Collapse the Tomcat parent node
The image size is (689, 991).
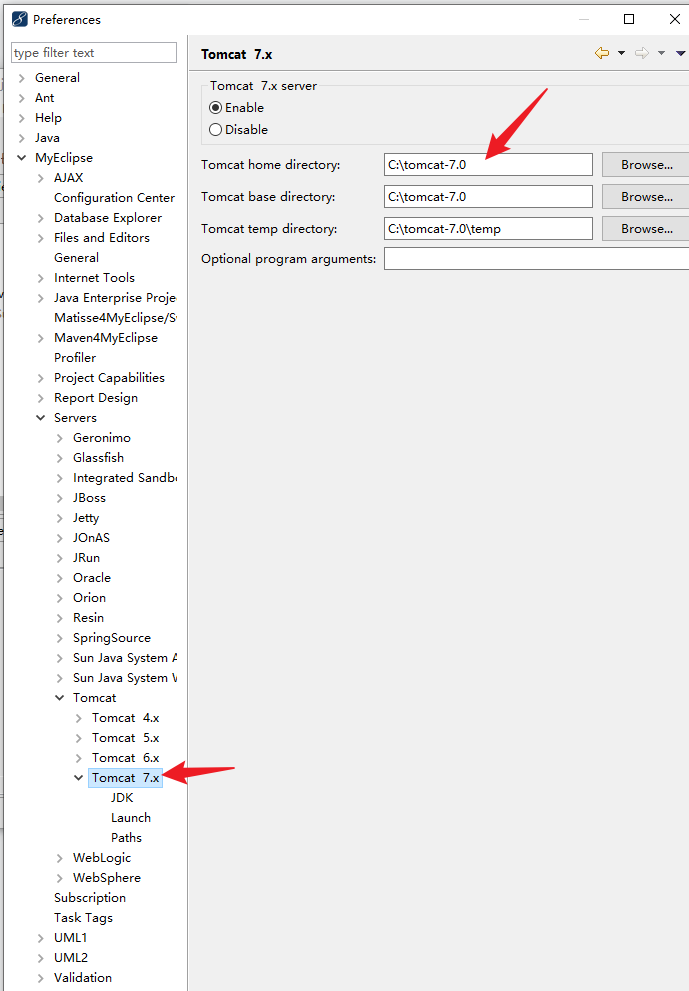59,698
